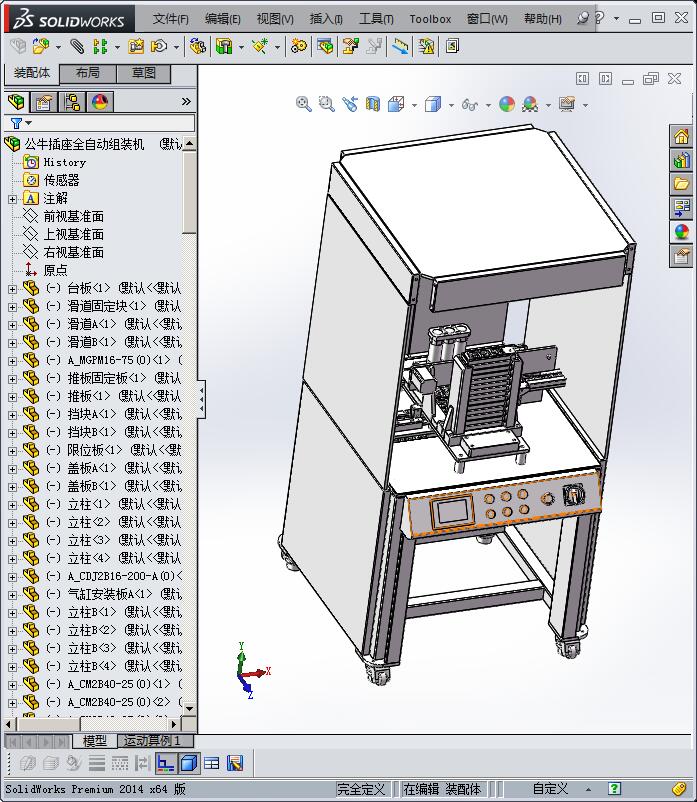Open the PropertyManager tab icon
697x802 pixels.
tap(44, 102)
